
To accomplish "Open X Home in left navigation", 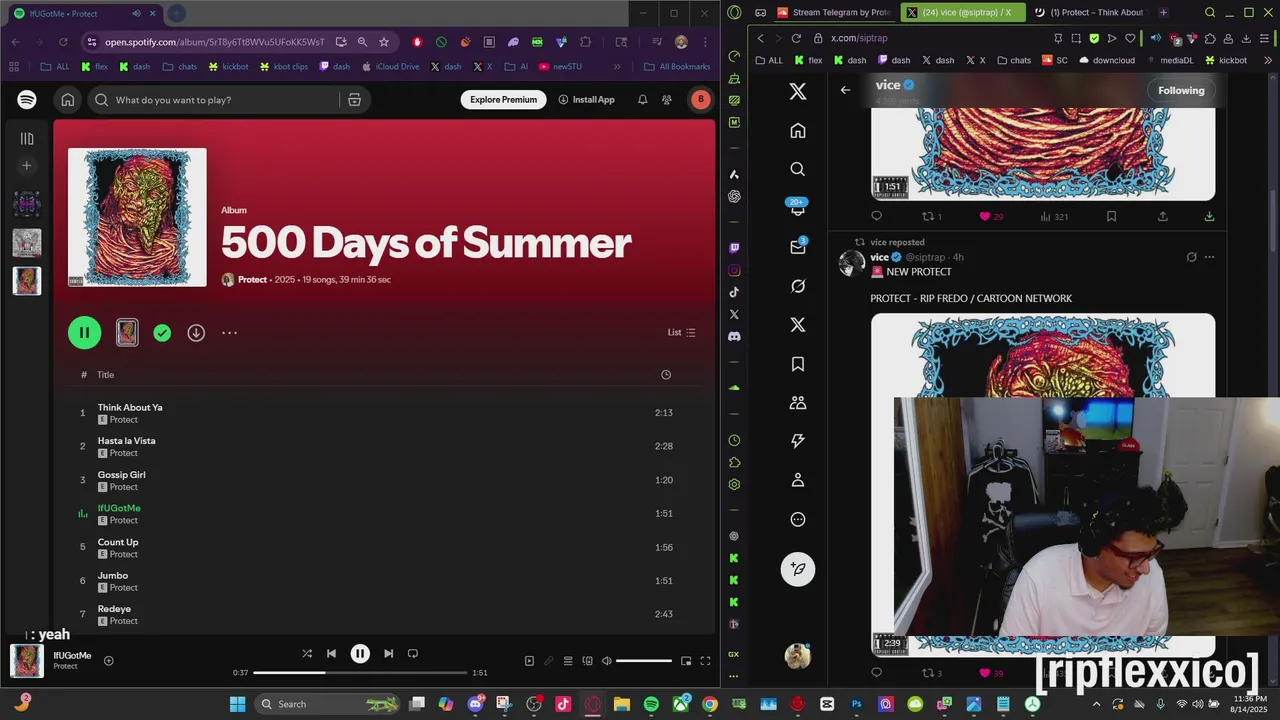I will pyautogui.click(x=798, y=131).
